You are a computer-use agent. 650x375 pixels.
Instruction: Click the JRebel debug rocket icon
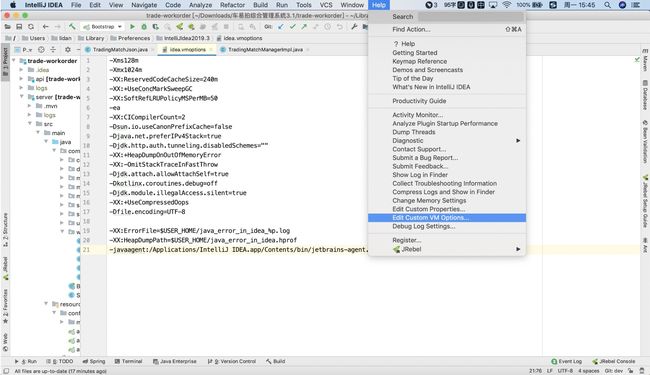click(x=191, y=27)
